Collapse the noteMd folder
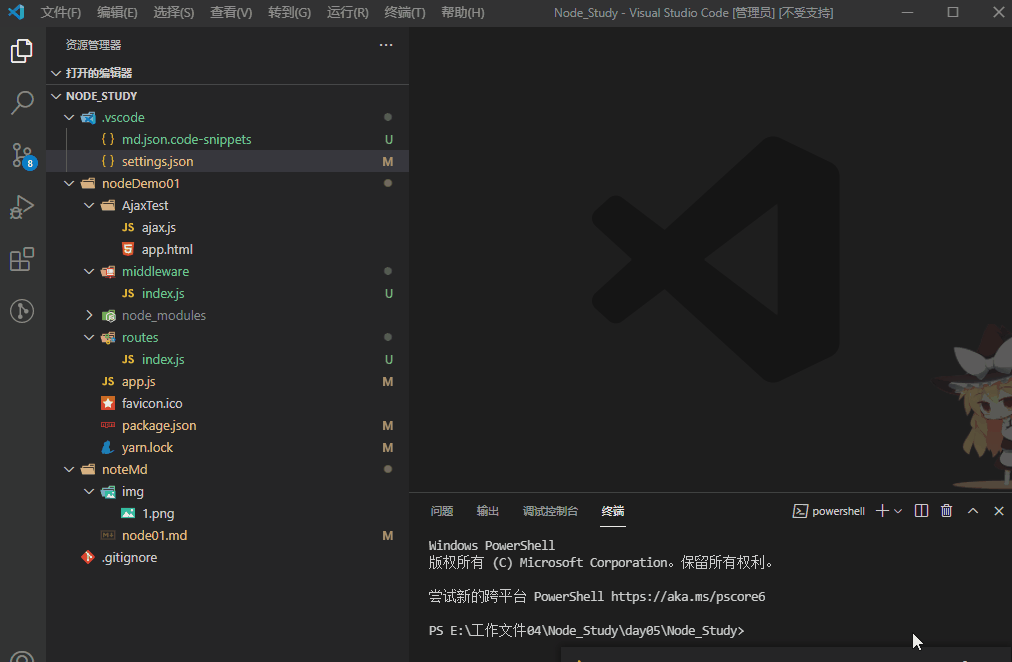This screenshot has height=662, width=1012. (69, 469)
